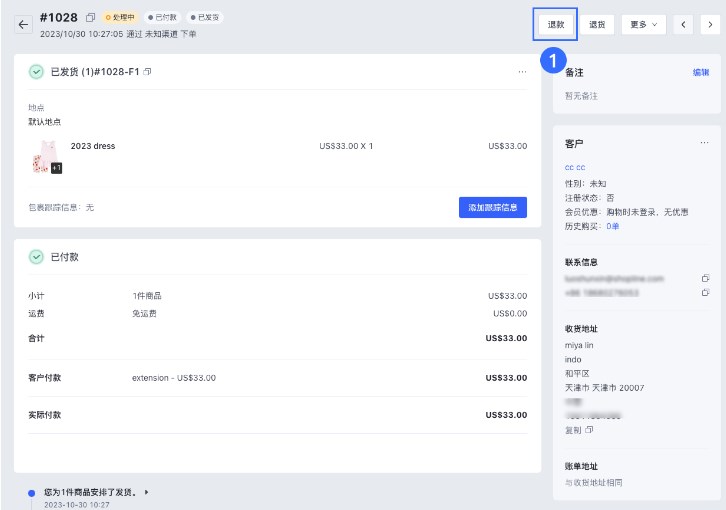Open the 0单 purchase history link
The image size is (726, 510).
[613, 226]
